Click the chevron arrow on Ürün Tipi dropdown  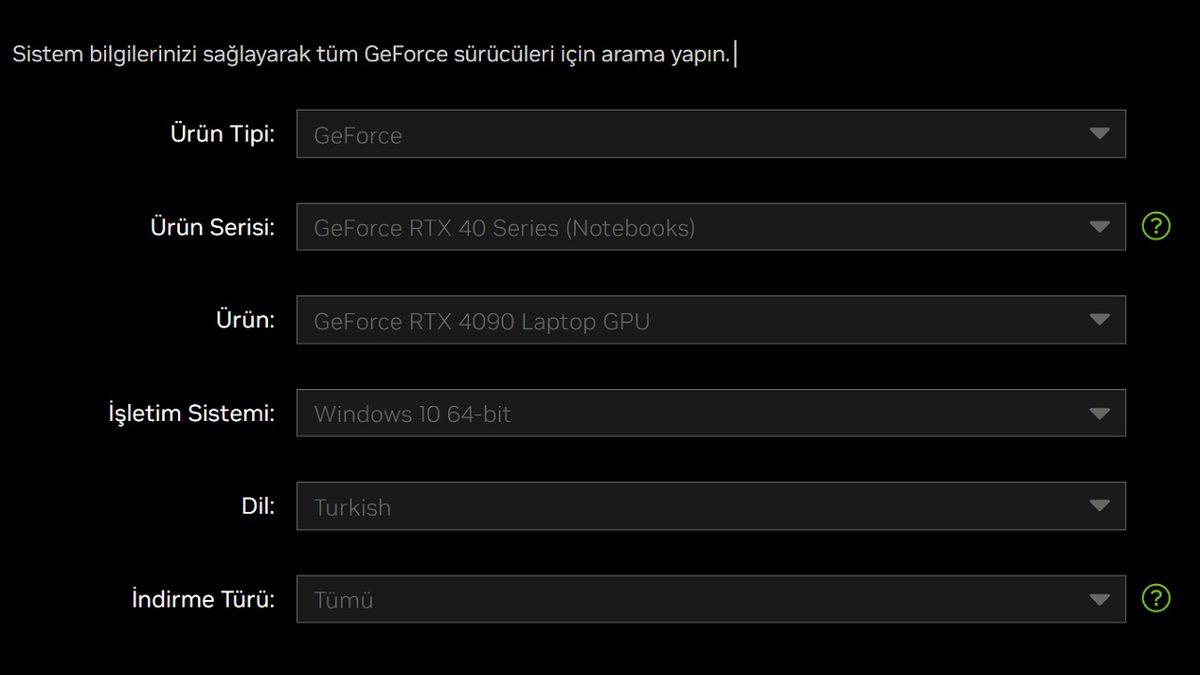(x=1101, y=133)
